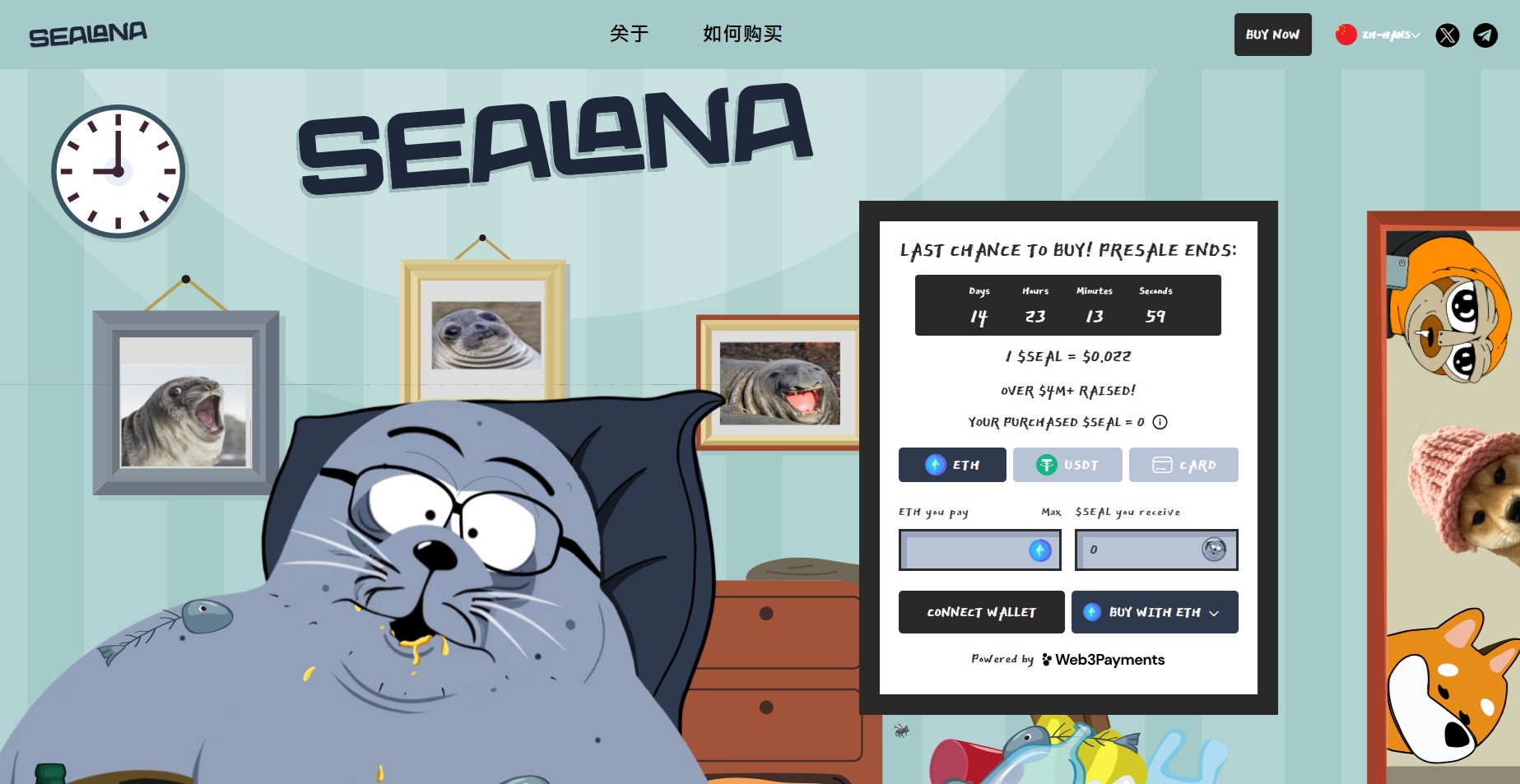Select ETH payment option

[952, 465]
